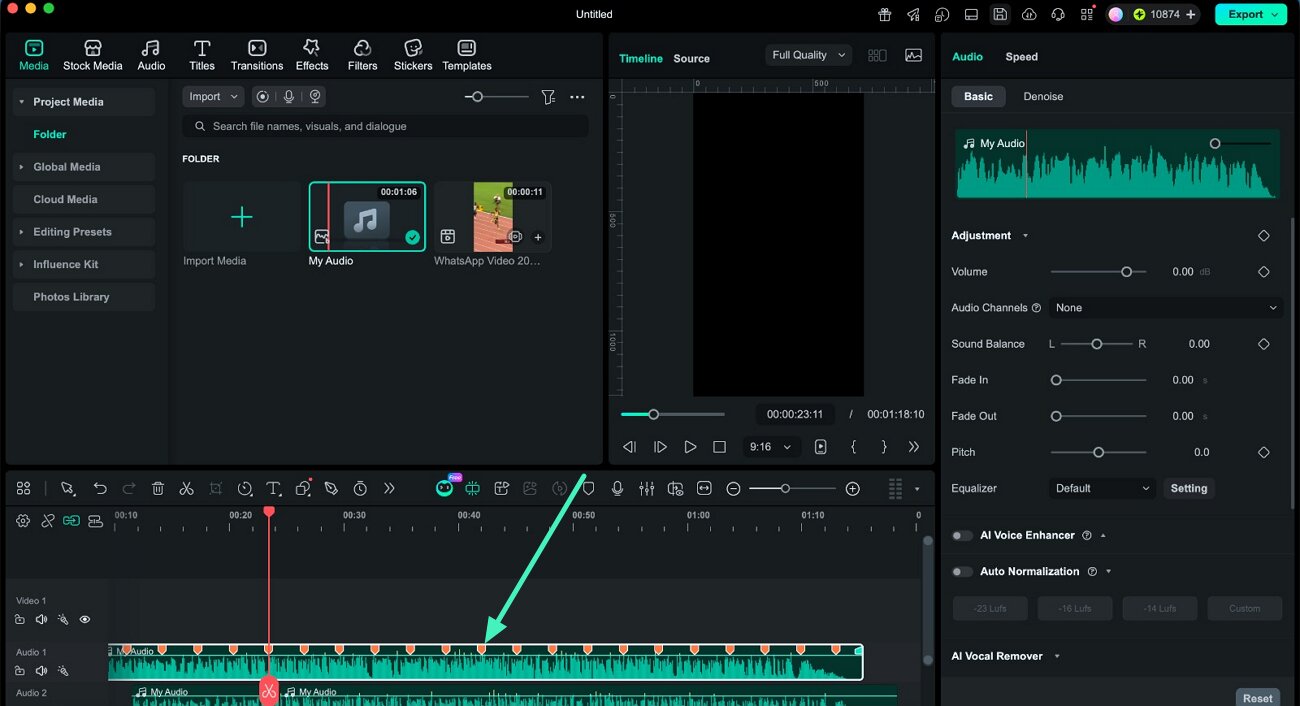Mute the Video 1 track

point(41,619)
